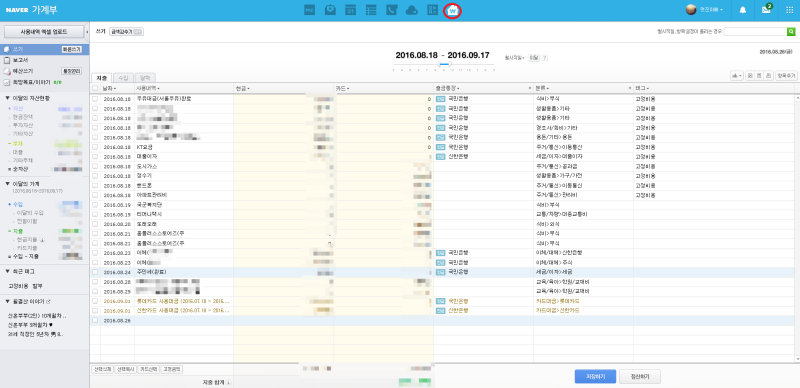
Task: Switch to the 지출 tab
Action: pyautogui.click(x=101, y=78)
